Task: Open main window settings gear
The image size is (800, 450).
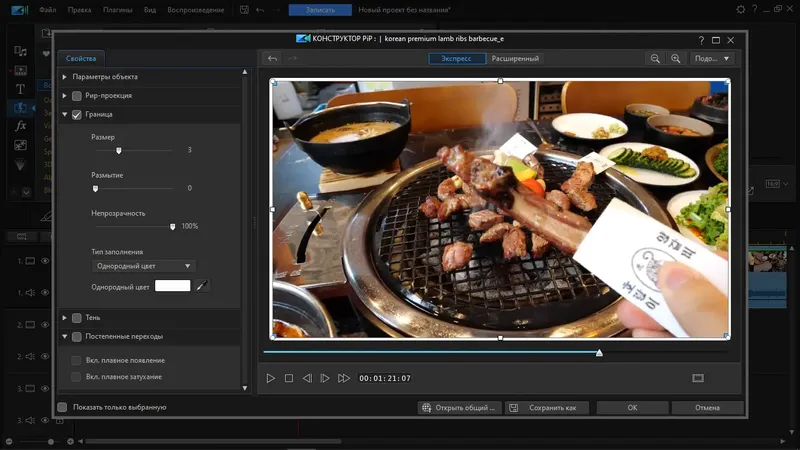Action: (x=740, y=9)
